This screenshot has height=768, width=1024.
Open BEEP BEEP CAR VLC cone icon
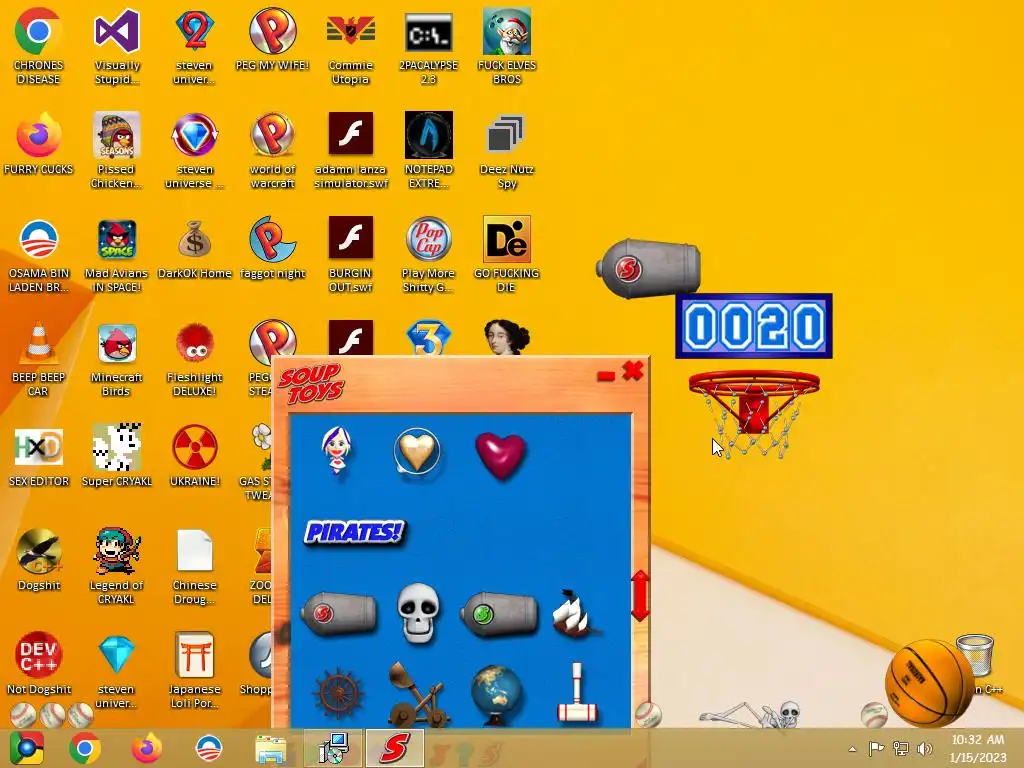point(38,359)
